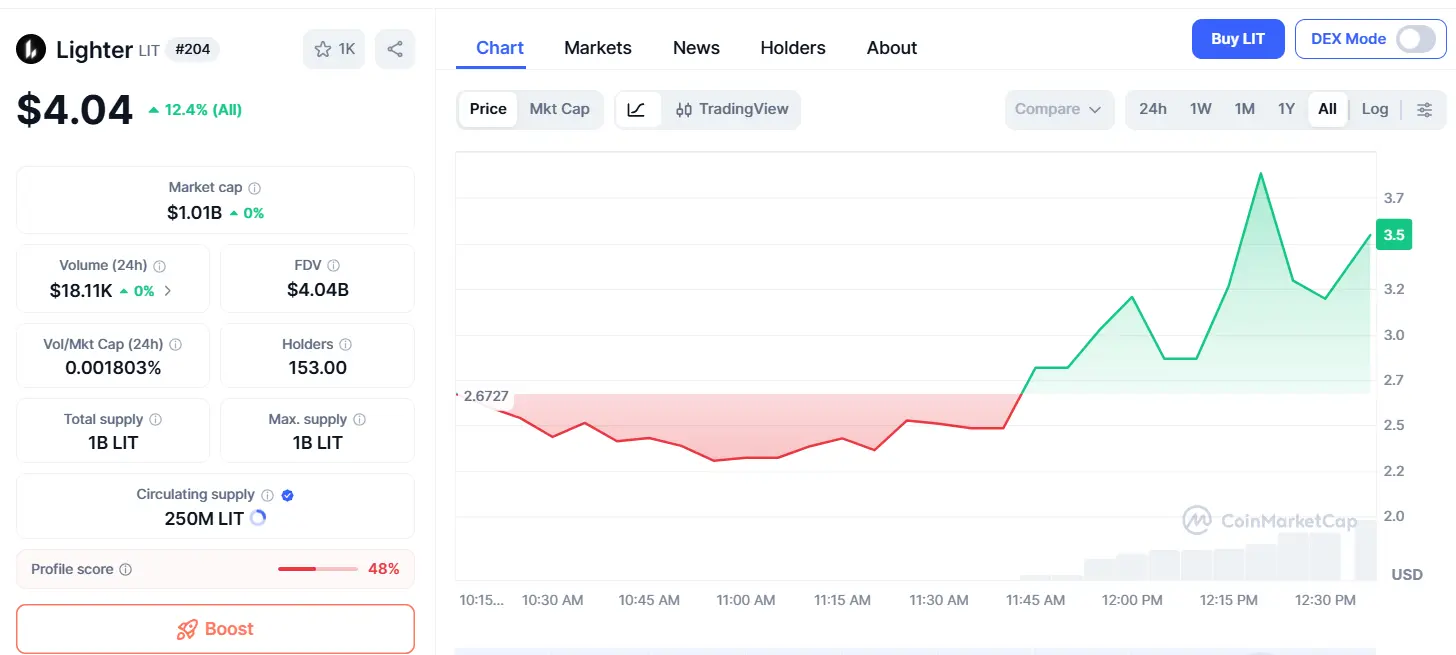Open chart settings sliders icon

[1425, 110]
